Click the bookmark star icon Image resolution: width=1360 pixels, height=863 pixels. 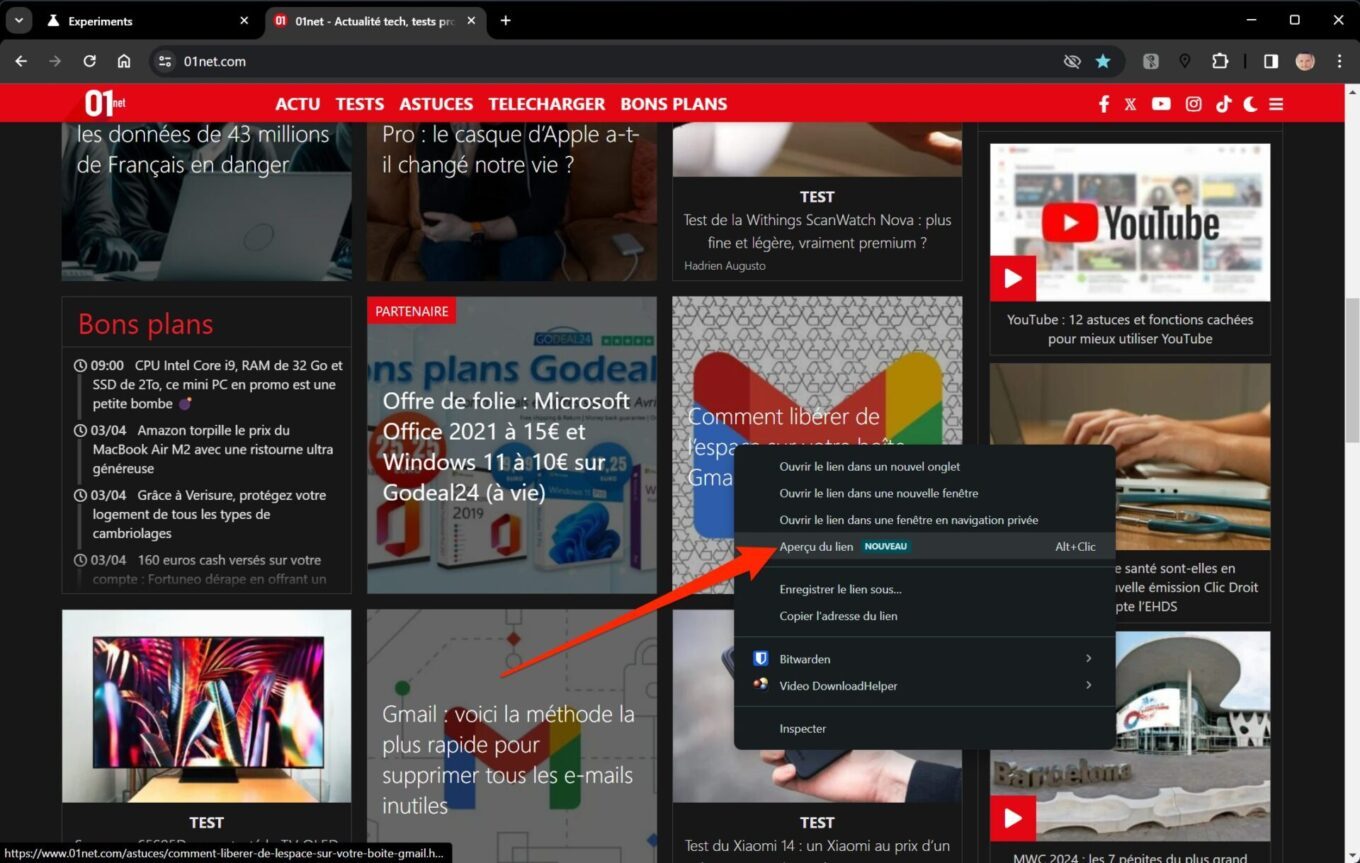(1103, 61)
